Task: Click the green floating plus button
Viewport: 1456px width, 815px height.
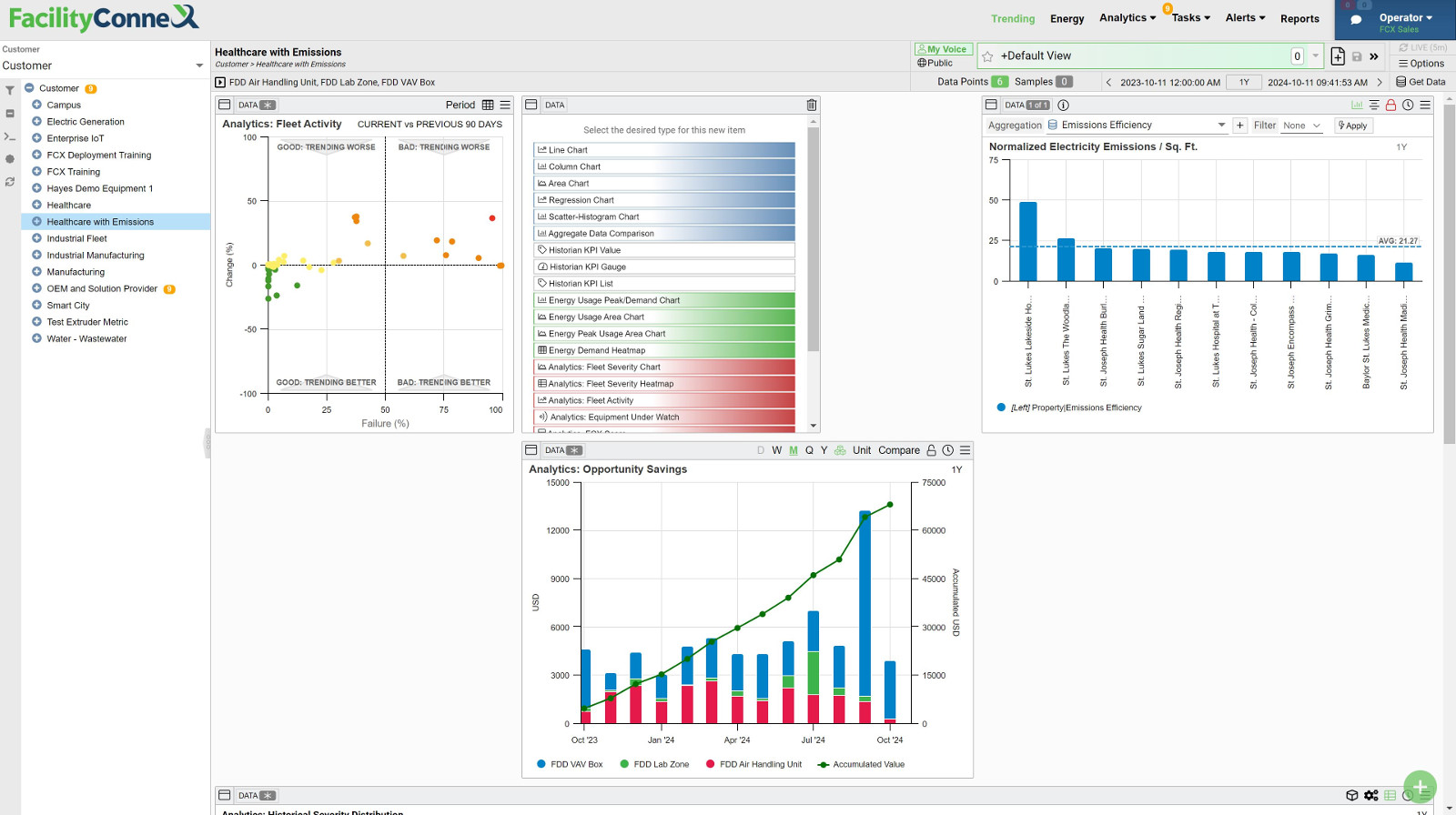Action: pyautogui.click(x=1420, y=787)
